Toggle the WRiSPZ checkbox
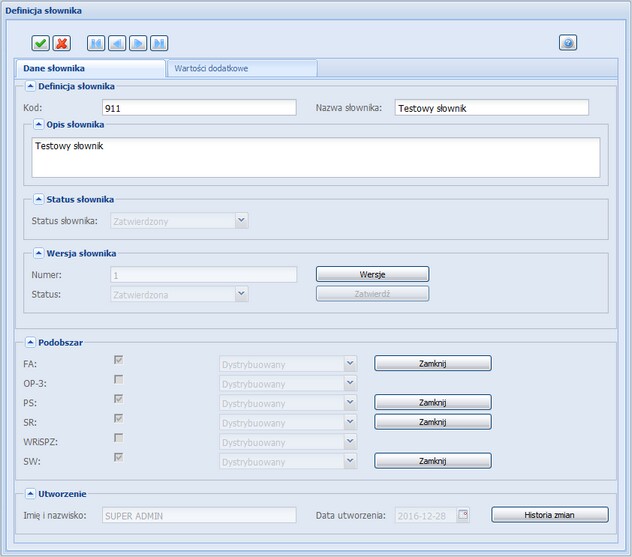This screenshot has height=557, width=632. 119,438
